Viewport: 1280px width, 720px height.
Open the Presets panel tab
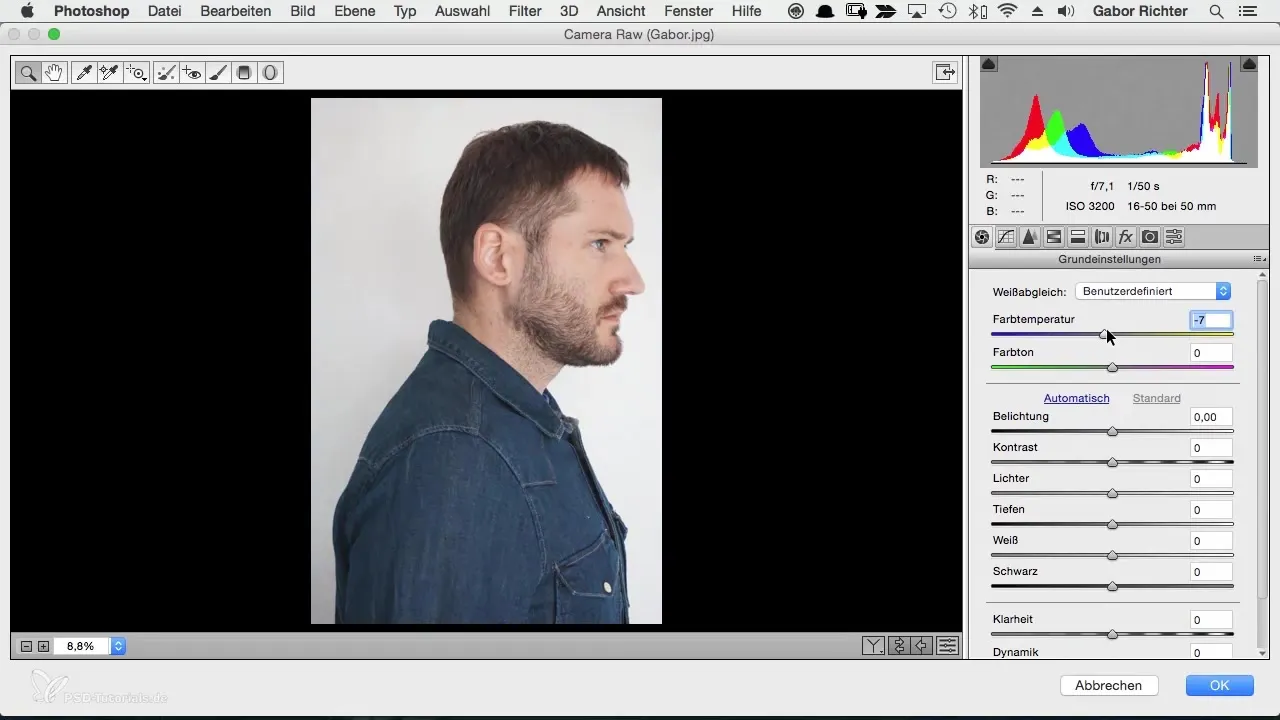1174,237
